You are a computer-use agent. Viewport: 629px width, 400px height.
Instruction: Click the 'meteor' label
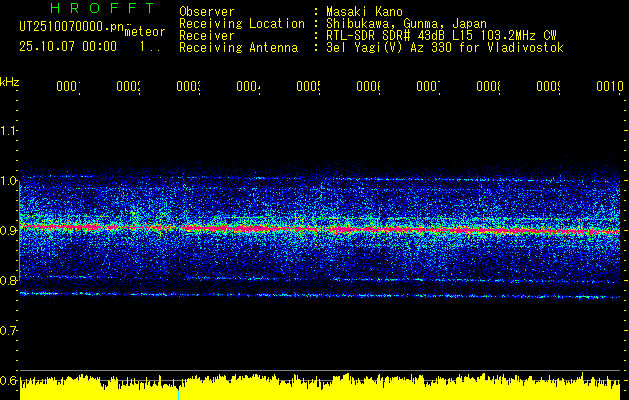click(x=144, y=32)
